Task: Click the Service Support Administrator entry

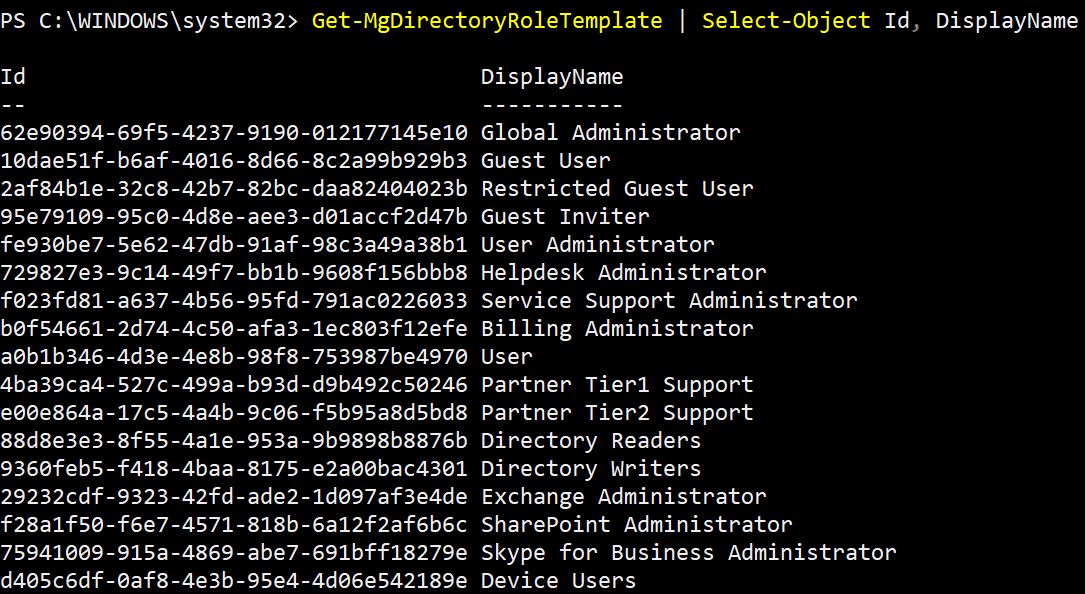Action: pyautogui.click(x=669, y=300)
